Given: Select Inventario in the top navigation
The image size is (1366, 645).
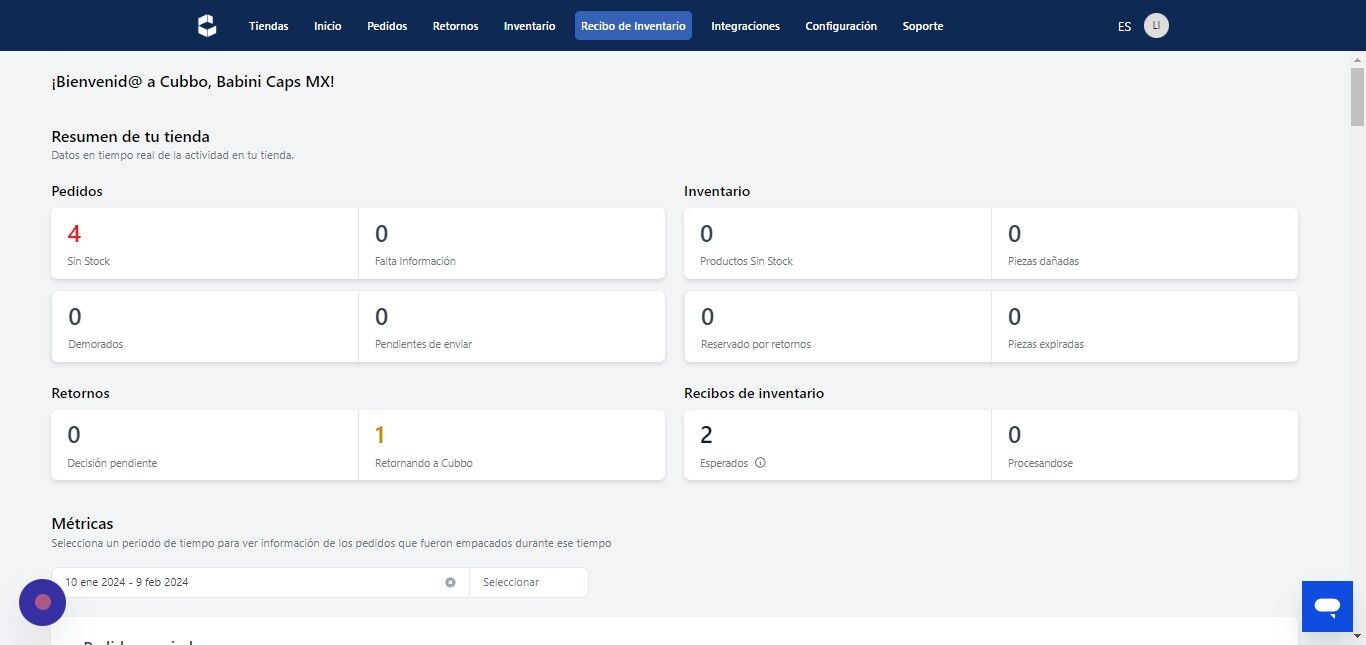Looking at the screenshot, I should click(529, 26).
